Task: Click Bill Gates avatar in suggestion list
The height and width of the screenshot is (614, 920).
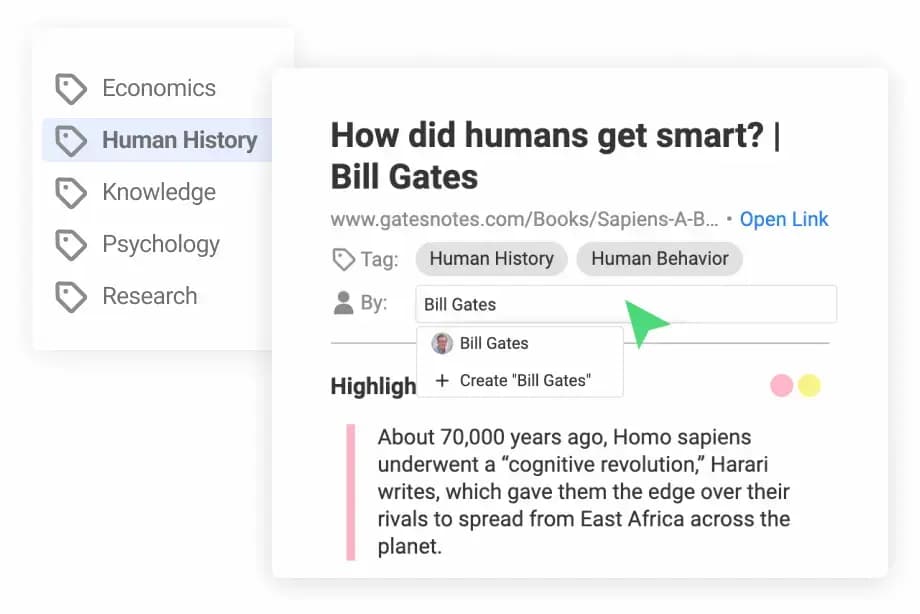Action: coord(442,343)
